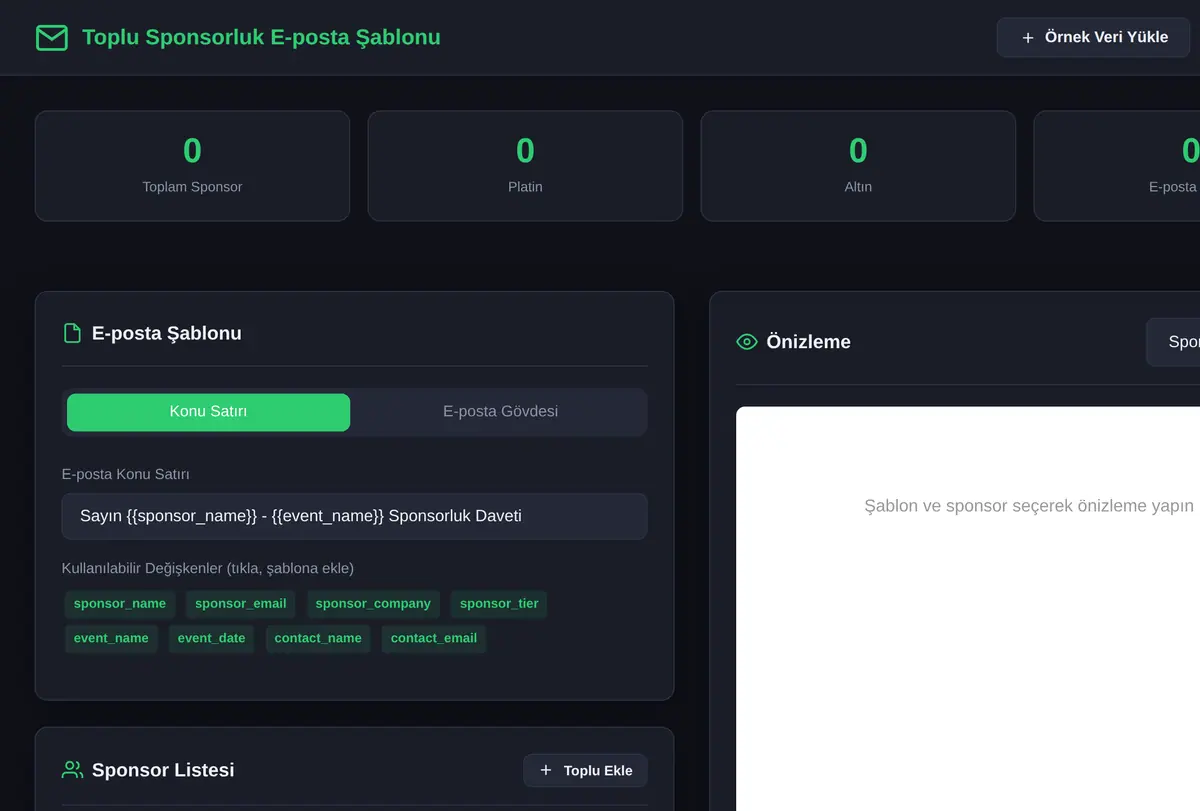This screenshot has height=811, width=1200.
Task: Click the Toplam Sponsor stat card
Action: pyautogui.click(x=192, y=166)
